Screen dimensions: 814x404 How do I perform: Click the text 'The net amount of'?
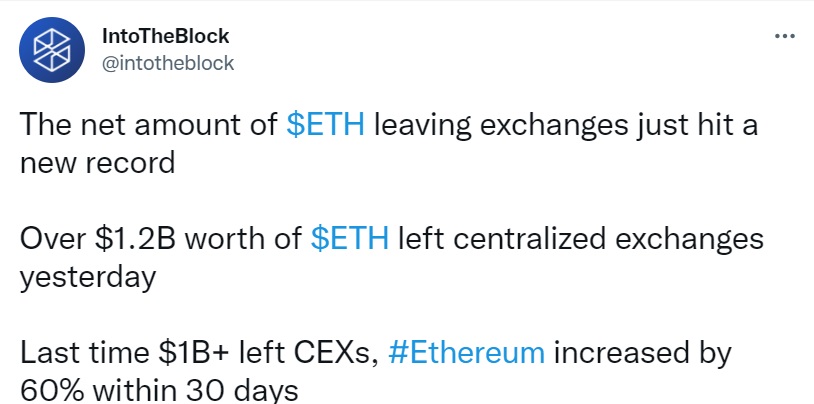148,126
